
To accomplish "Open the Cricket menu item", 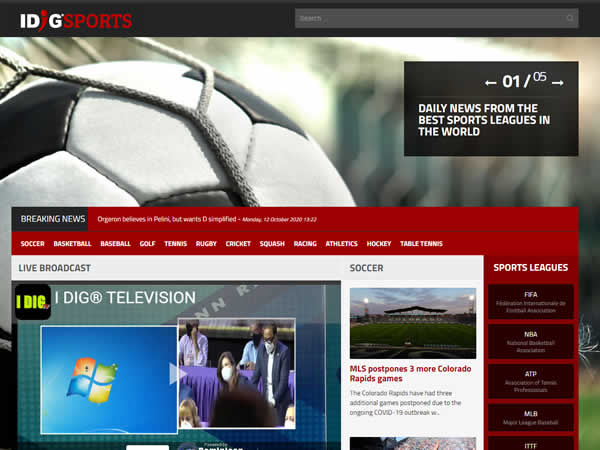I will (x=238, y=244).
